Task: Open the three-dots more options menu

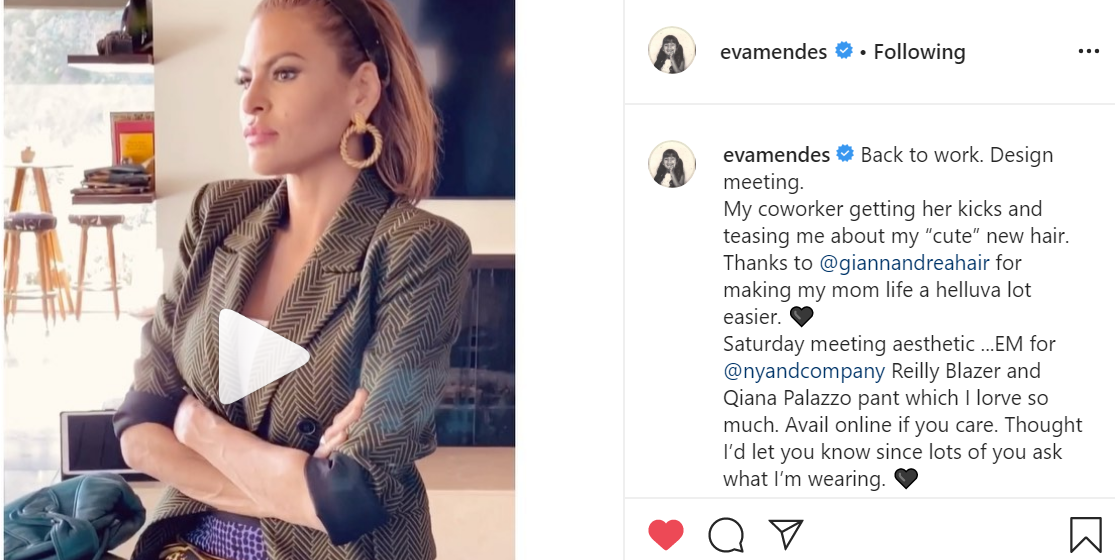Action: click(1089, 51)
